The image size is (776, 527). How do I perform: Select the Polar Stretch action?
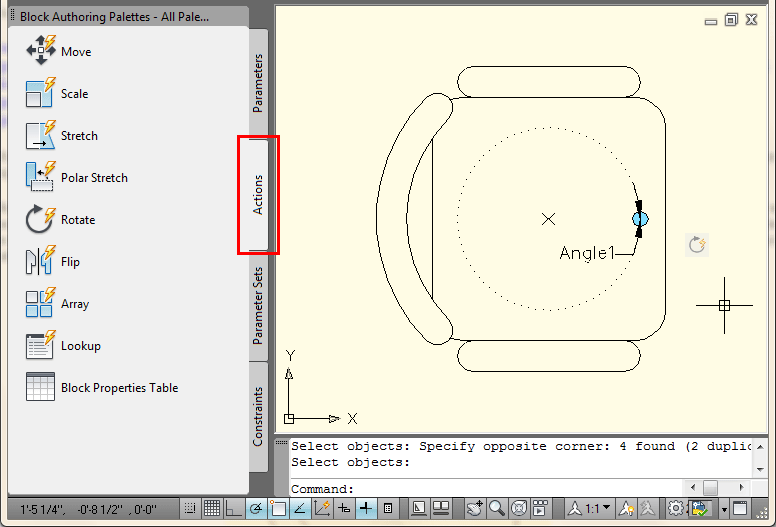coord(77,177)
